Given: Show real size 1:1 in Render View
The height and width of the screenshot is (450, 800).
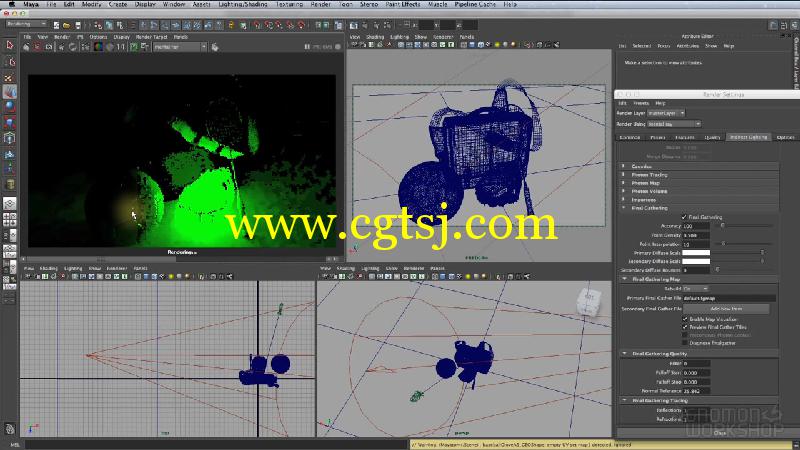Looking at the screenshot, I should pyautogui.click(x=121, y=47).
